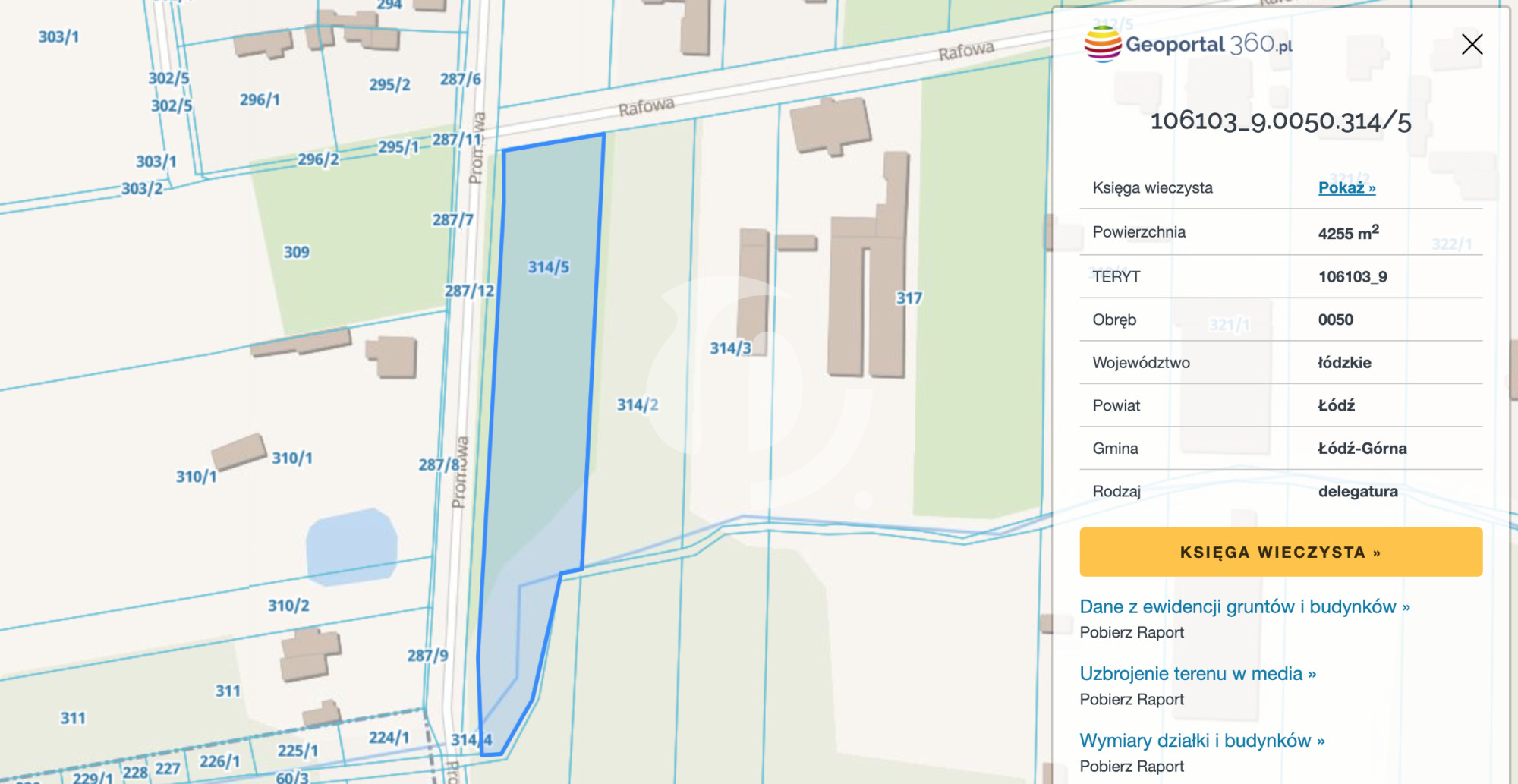Close the parcel info panel
The width and height of the screenshot is (1518, 784).
(x=1472, y=45)
